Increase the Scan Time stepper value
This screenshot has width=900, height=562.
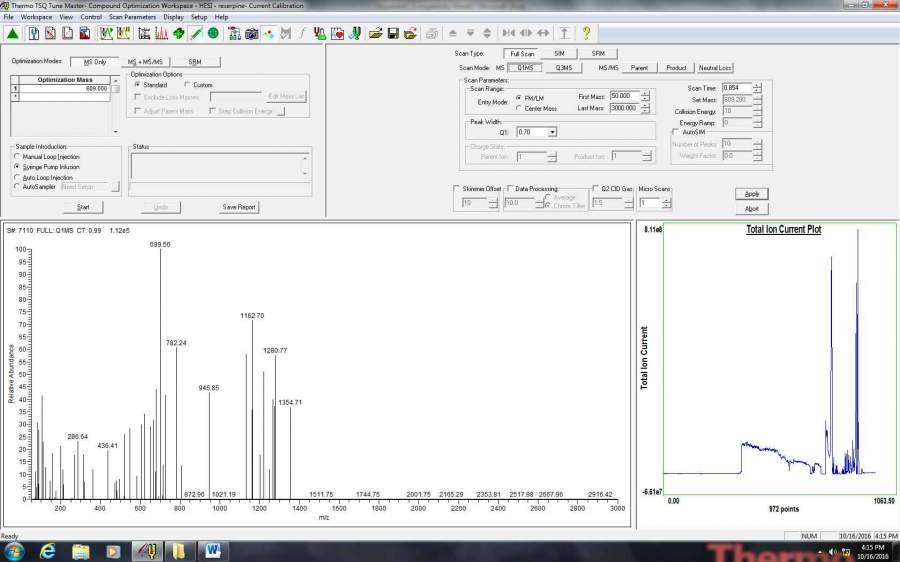pos(757,85)
